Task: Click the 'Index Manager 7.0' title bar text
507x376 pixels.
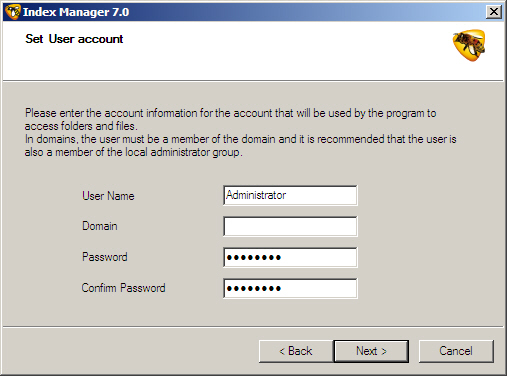Action: click(76, 12)
